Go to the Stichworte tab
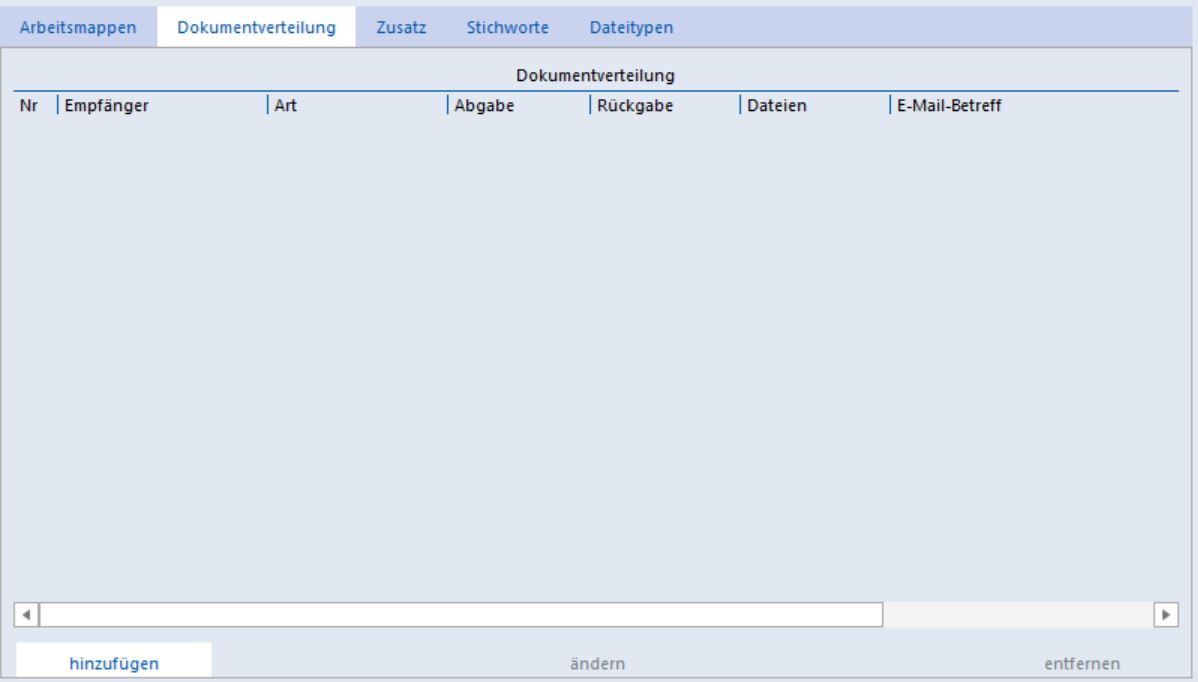Image resolution: width=1198 pixels, height=682 pixels. pyautogui.click(x=507, y=27)
